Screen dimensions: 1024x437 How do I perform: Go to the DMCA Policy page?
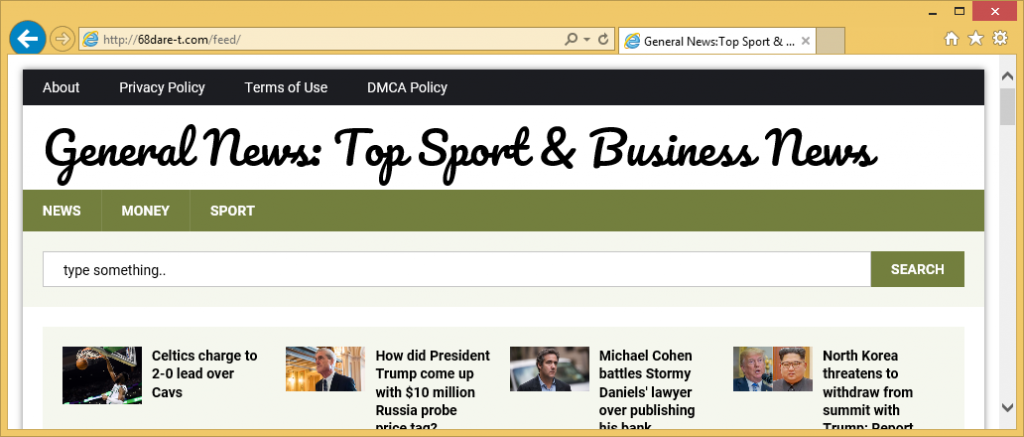(407, 87)
